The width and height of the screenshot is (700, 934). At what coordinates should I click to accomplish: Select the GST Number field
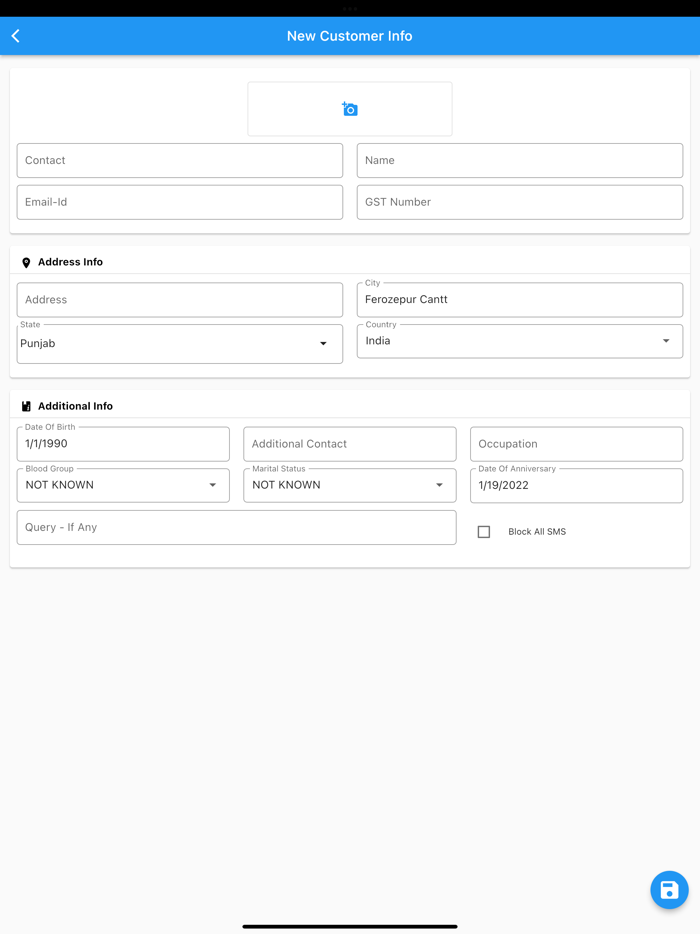pyautogui.click(x=519, y=202)
